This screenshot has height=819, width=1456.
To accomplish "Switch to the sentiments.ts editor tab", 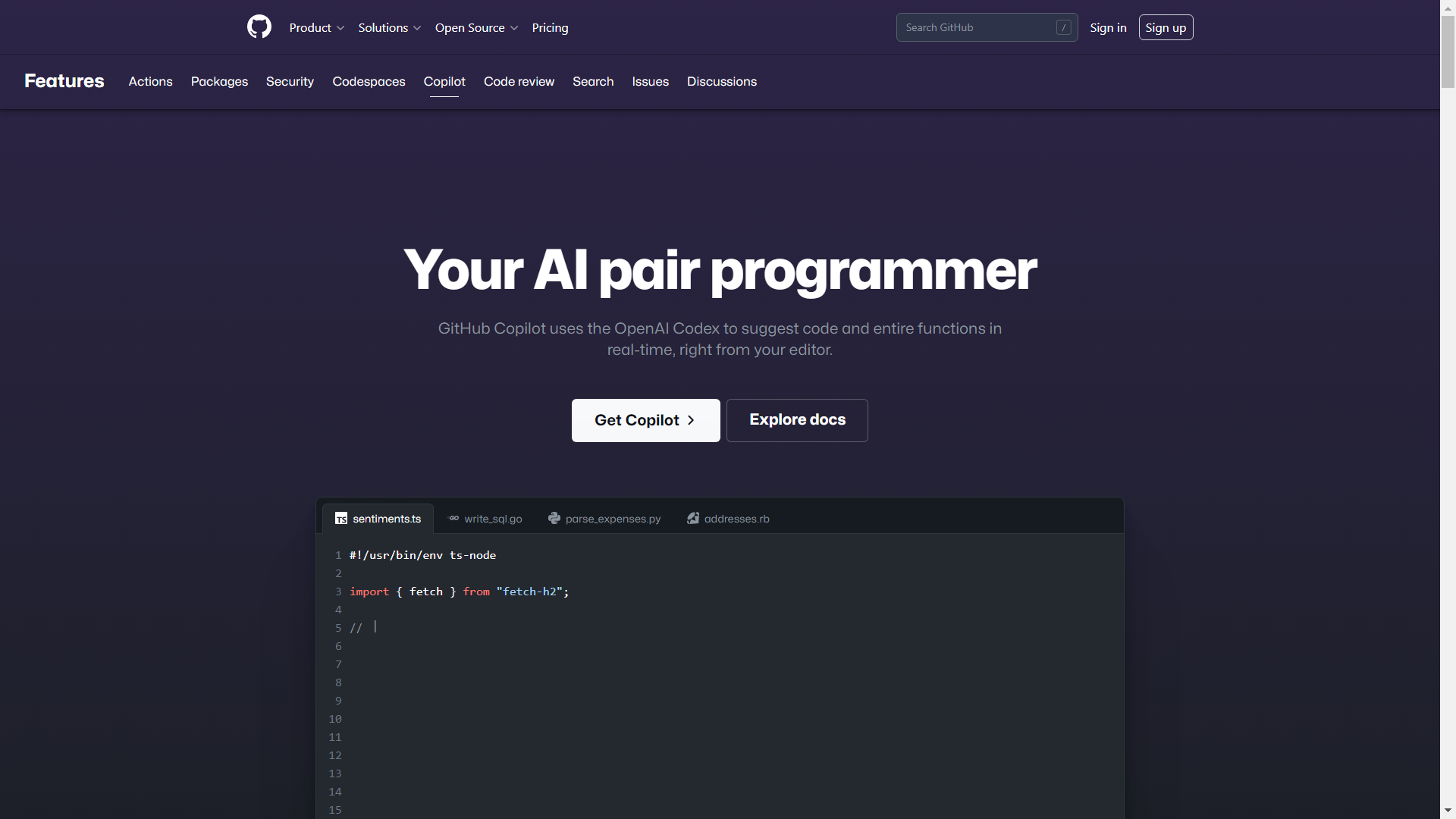I will tap(378, 519).
